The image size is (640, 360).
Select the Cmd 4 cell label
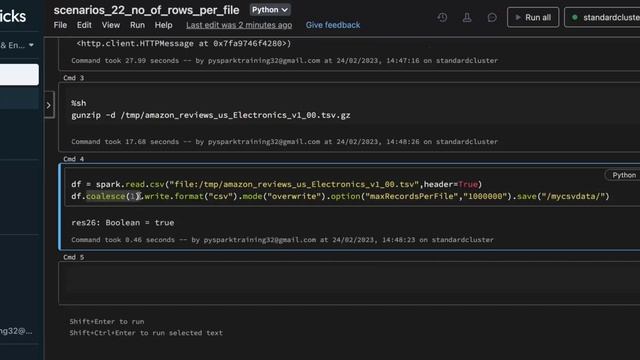coord(73,159)
